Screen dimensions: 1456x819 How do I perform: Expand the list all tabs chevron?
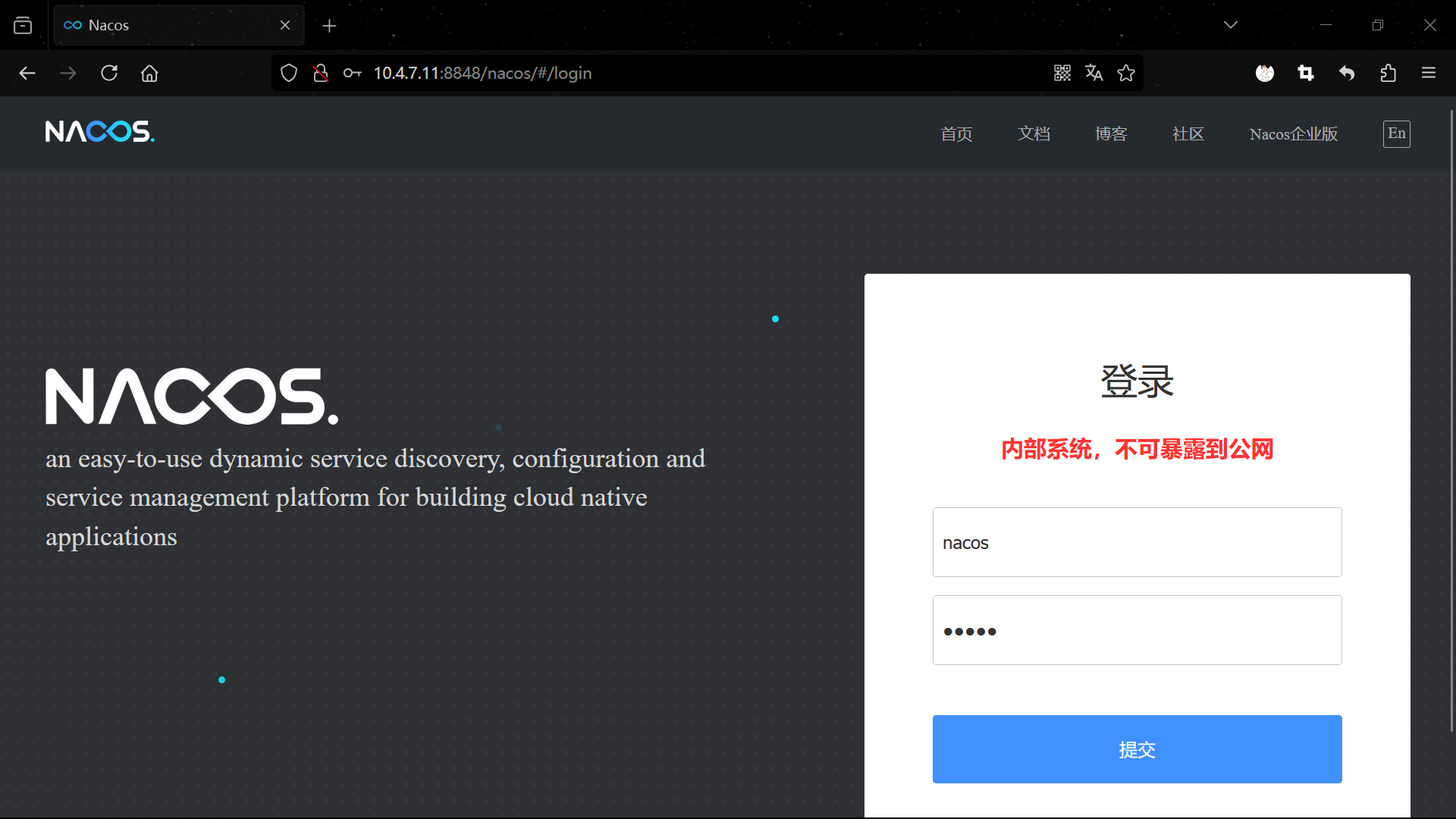tap(1230, 25)
